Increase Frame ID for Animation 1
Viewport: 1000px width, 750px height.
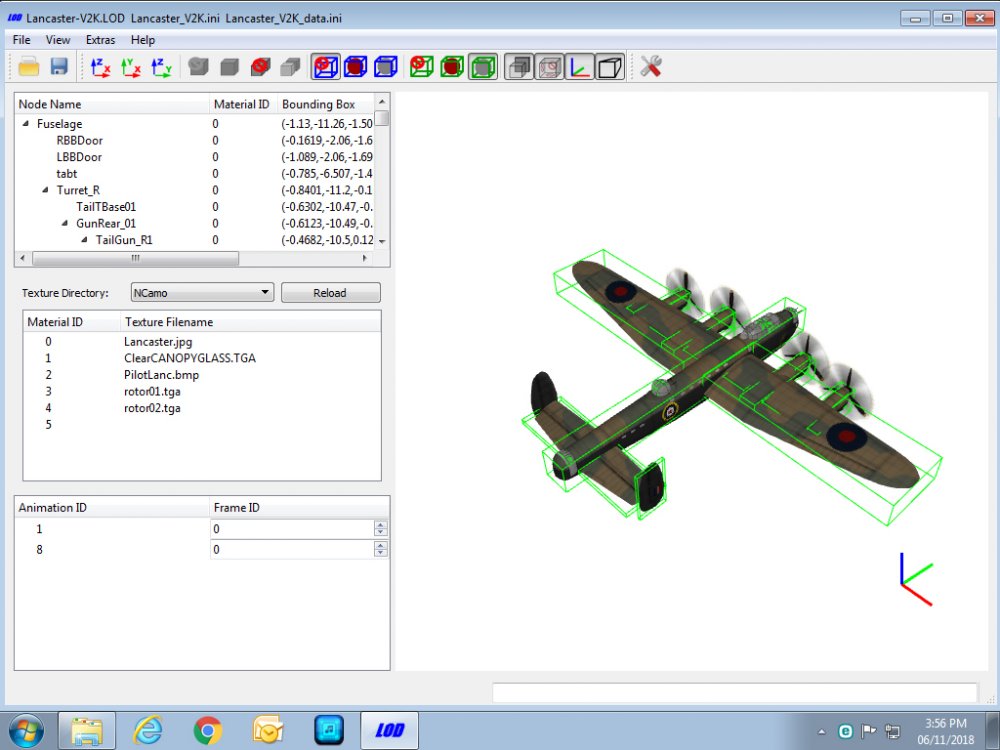pos(381,525)
